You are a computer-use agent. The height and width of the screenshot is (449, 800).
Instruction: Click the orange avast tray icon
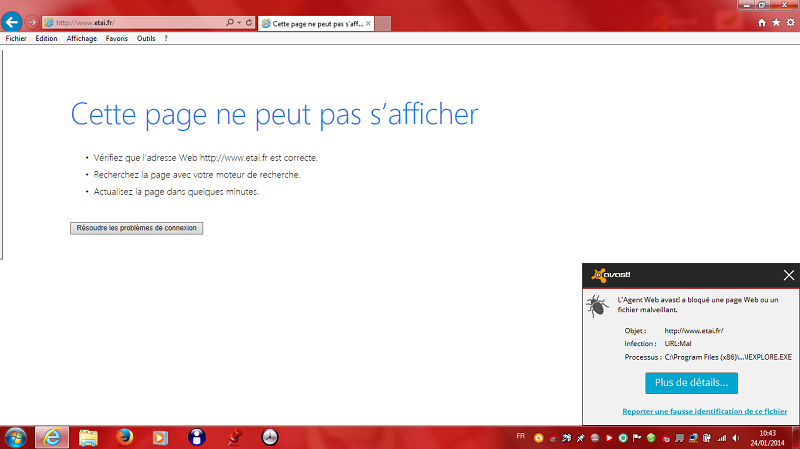tap(538, 438)
